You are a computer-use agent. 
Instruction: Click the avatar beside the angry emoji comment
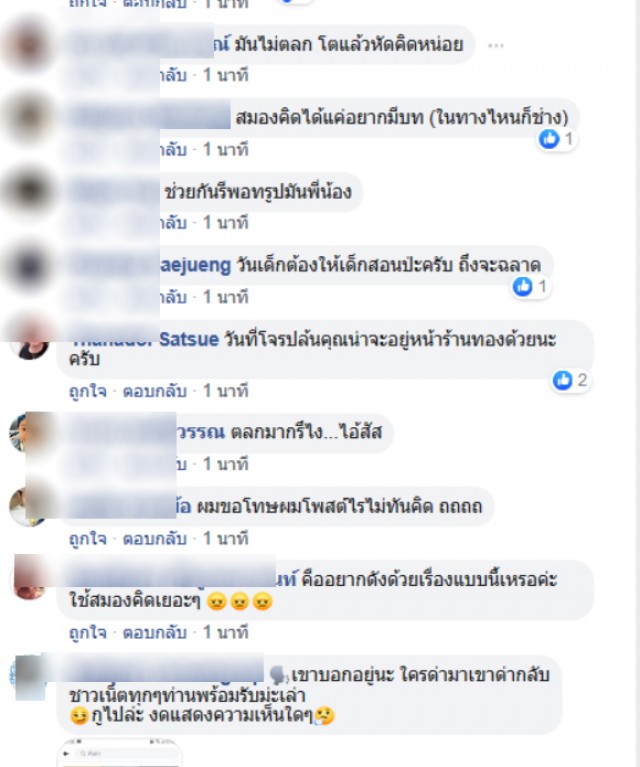(x=29, y=579)
